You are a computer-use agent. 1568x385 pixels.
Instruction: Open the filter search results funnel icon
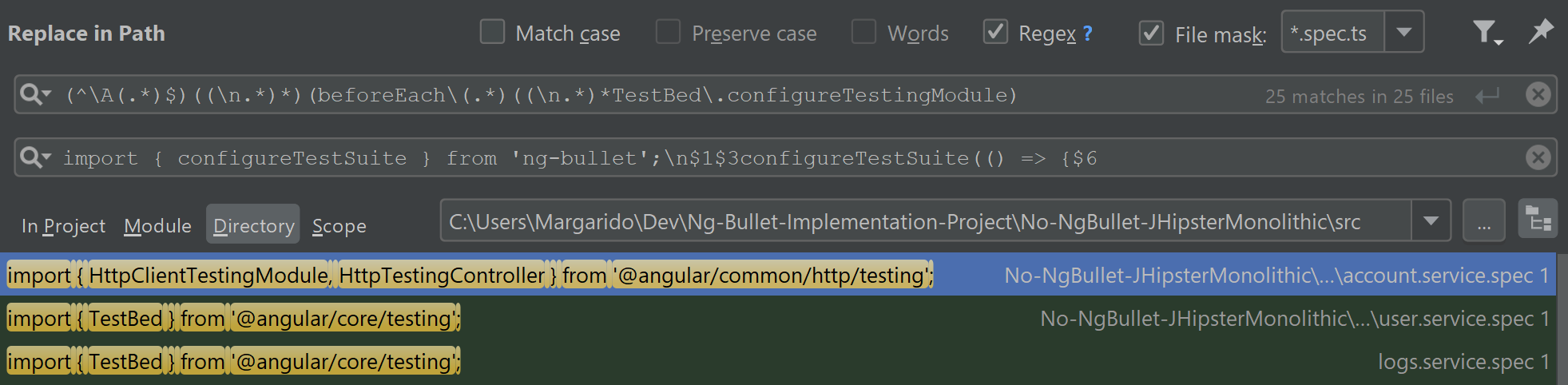click(1486, 33)
